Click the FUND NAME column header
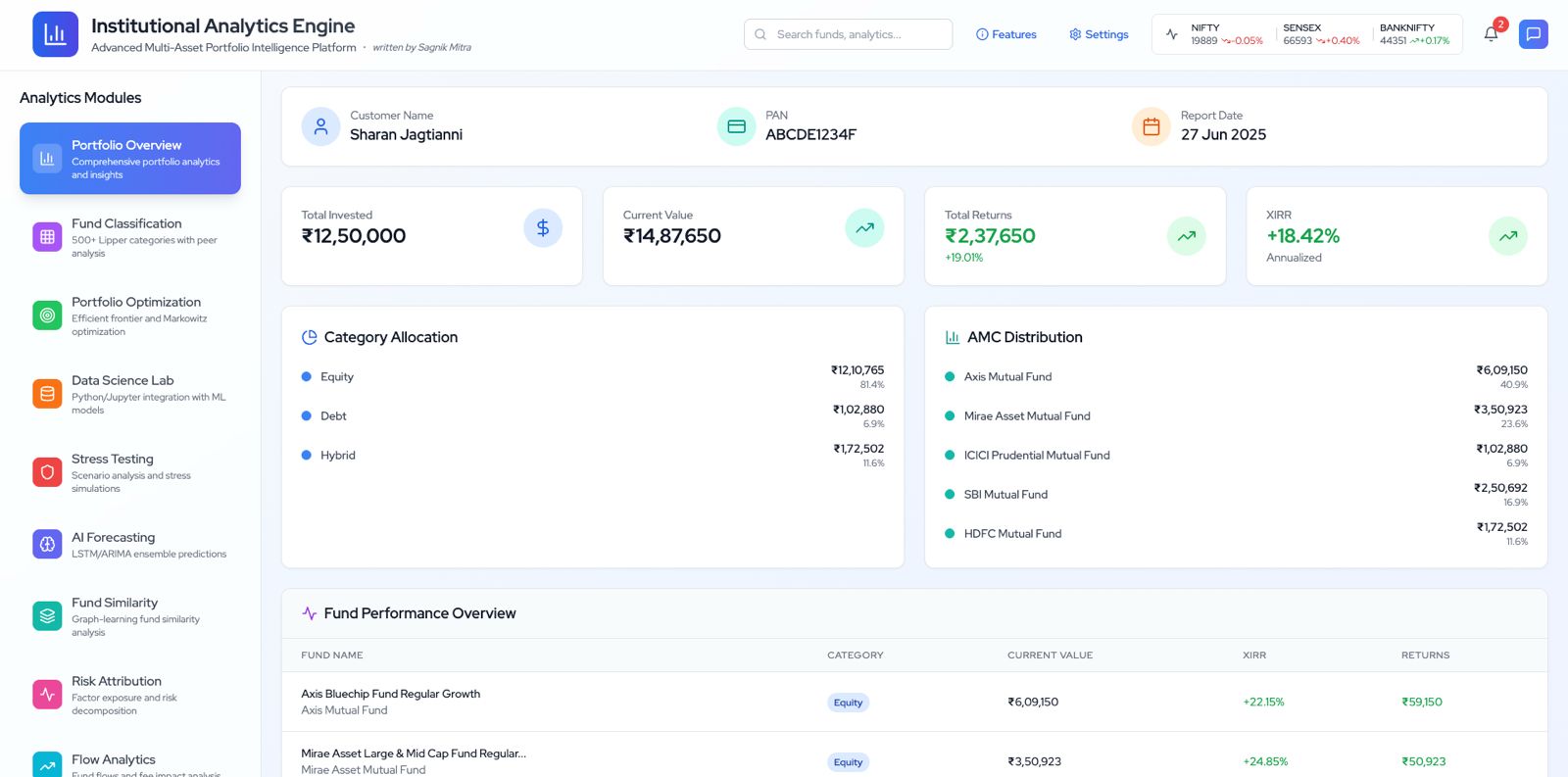The width and height of the screenshot is (1568, 777). click(332, 656)
